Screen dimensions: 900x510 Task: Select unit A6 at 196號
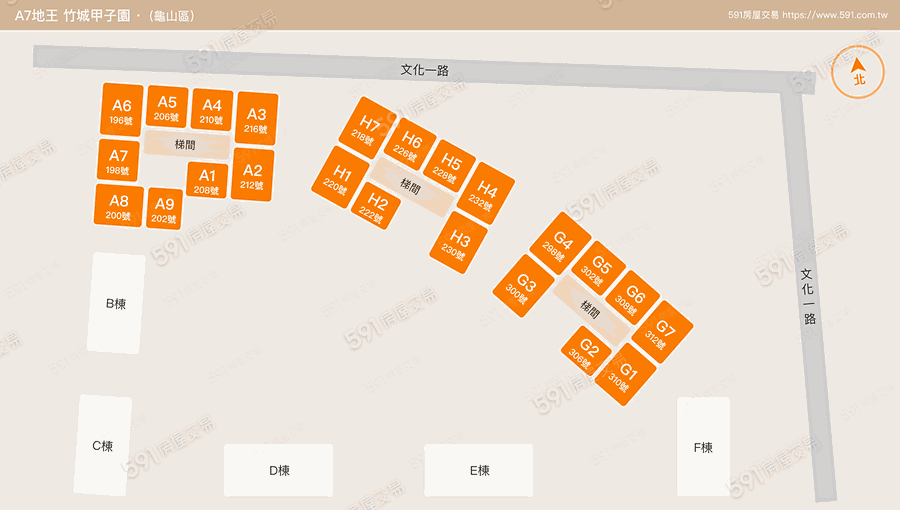click(122, 110)
